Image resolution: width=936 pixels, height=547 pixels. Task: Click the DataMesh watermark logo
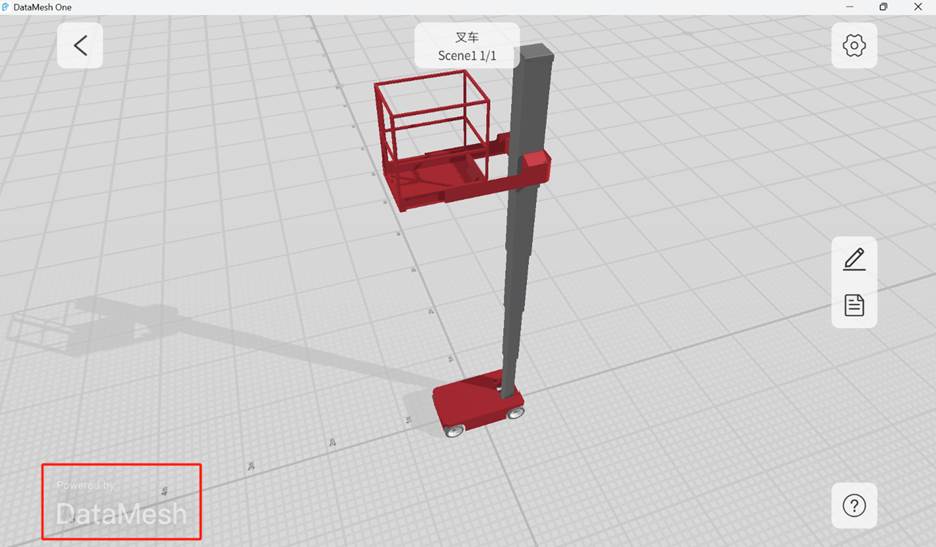pos(121,515)
